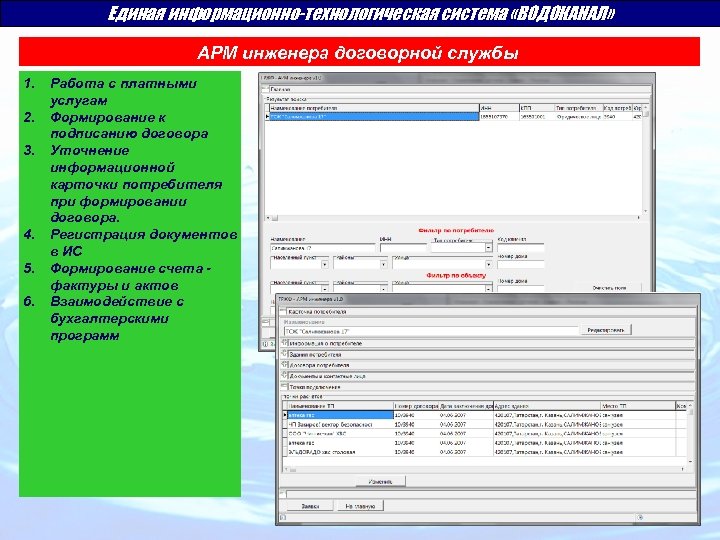Open Районы dropdown in object filter
This screenshot has width=720, height=540.
click(383, 289)
